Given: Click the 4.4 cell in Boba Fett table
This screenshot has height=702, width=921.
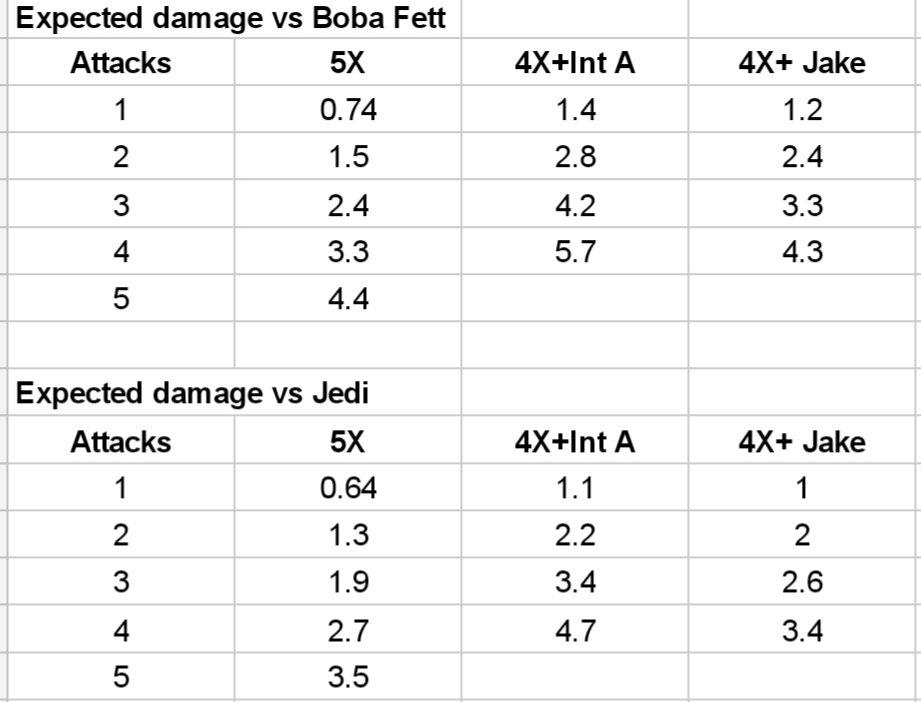Looking at the screenshot, I should pyautogui.click(x=348, y=299).
